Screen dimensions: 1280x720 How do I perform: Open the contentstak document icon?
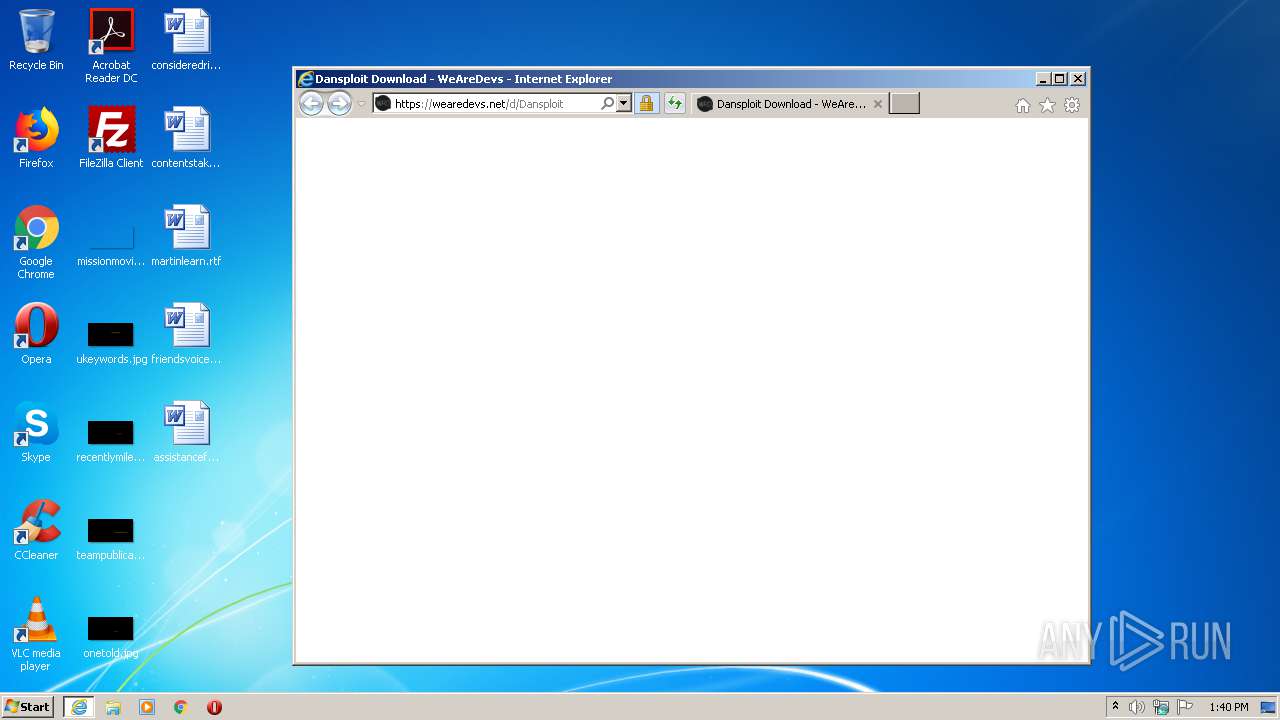186,138
